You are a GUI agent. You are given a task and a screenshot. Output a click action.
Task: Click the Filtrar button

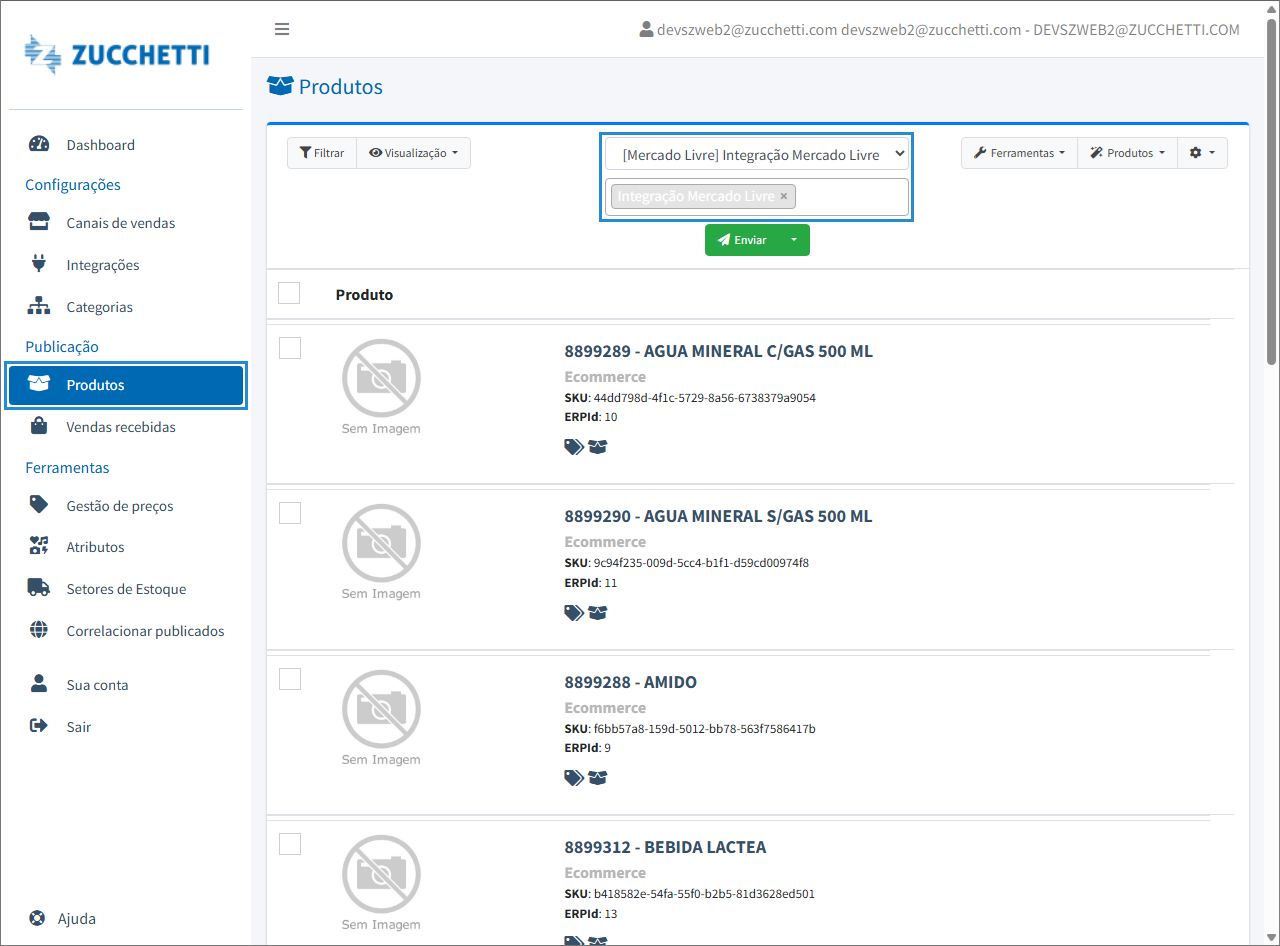pos(322,153)
